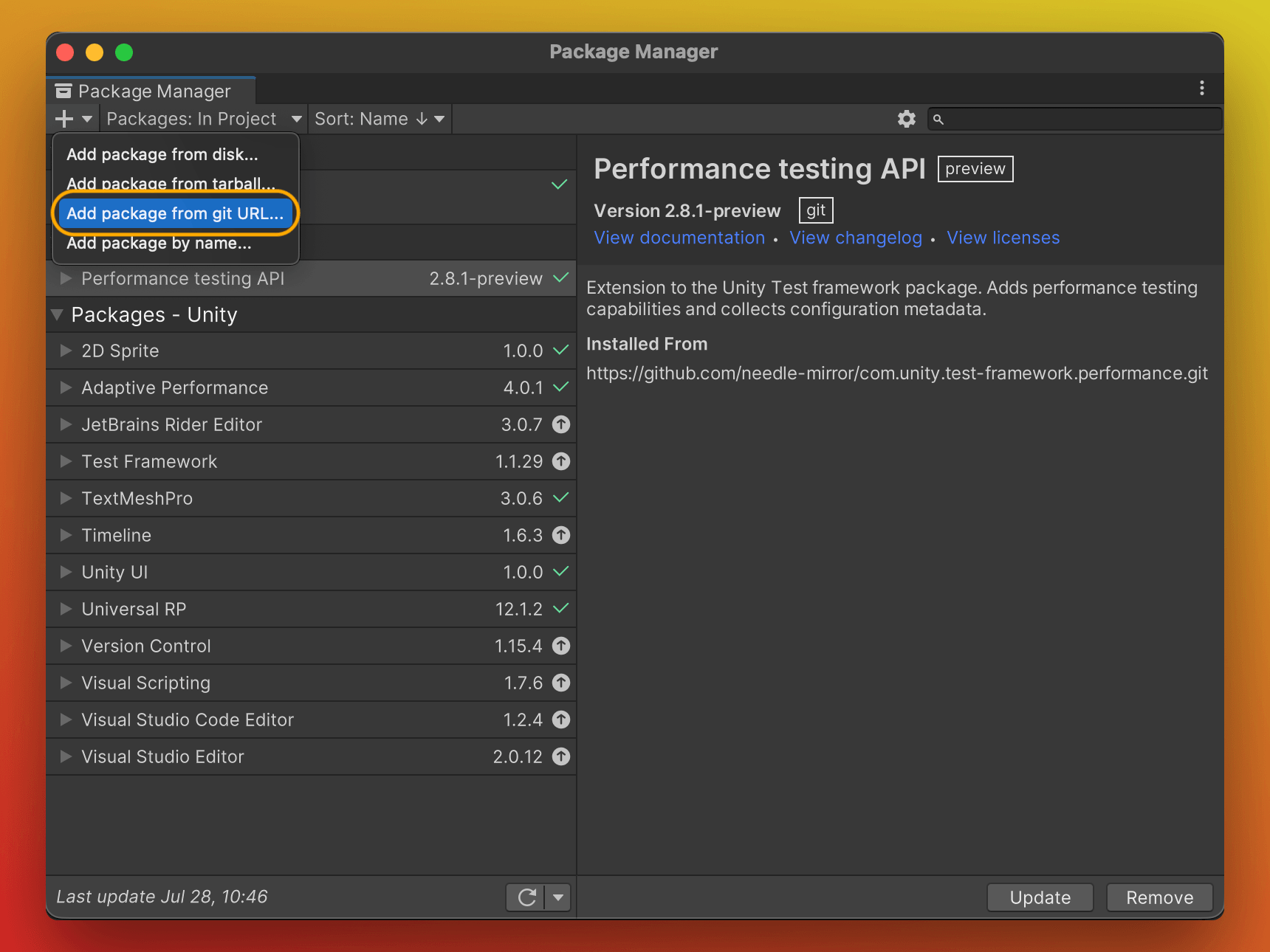Click the refresh icon to reload packages
The width and height of the screenshot is (1270, 952).
(x=526, y=897)
